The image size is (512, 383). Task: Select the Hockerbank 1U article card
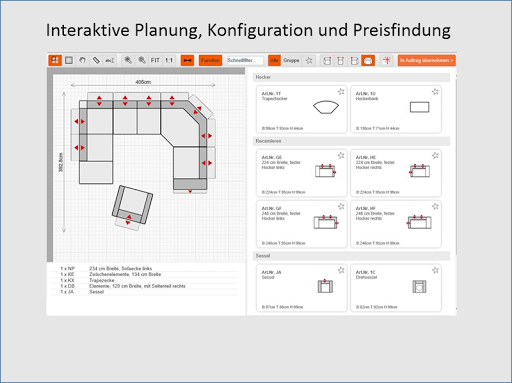click(396, 109)
